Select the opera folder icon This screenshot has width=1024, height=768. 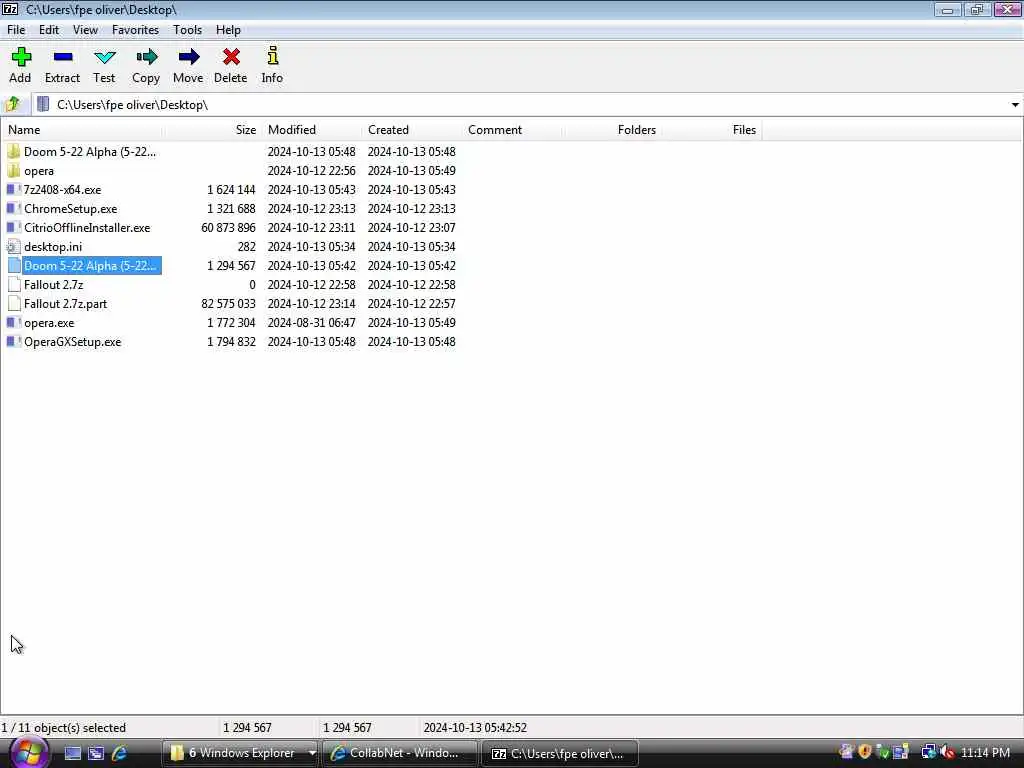14,170
